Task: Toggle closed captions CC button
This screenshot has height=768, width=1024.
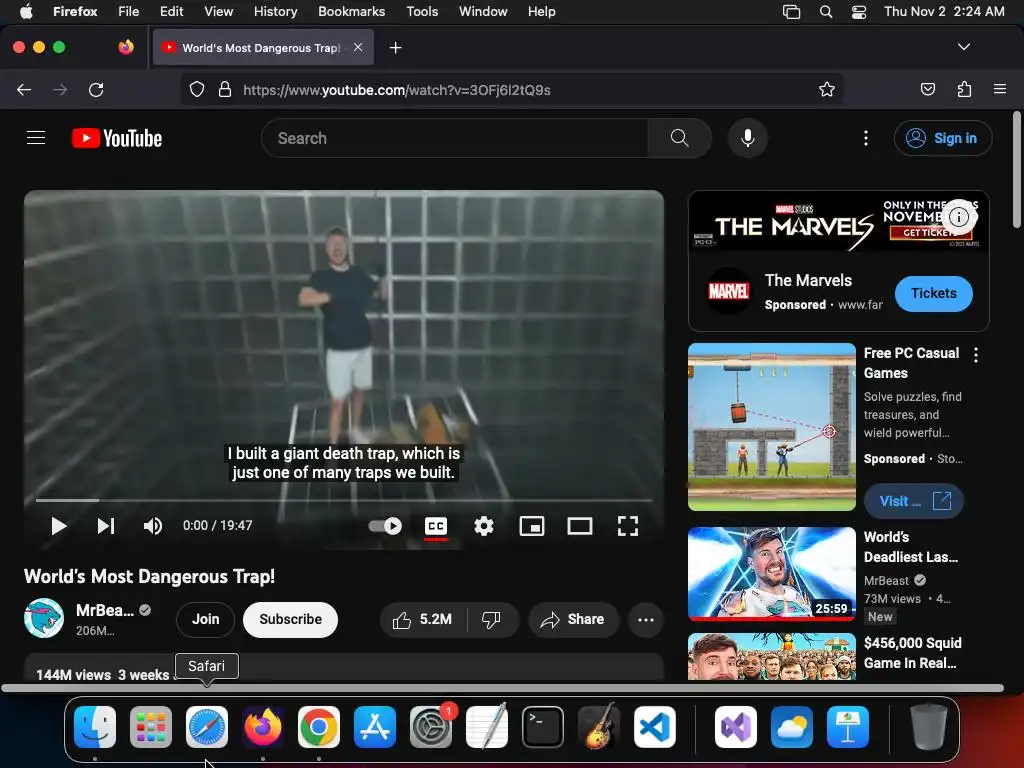Action: [x=436, y=526]
